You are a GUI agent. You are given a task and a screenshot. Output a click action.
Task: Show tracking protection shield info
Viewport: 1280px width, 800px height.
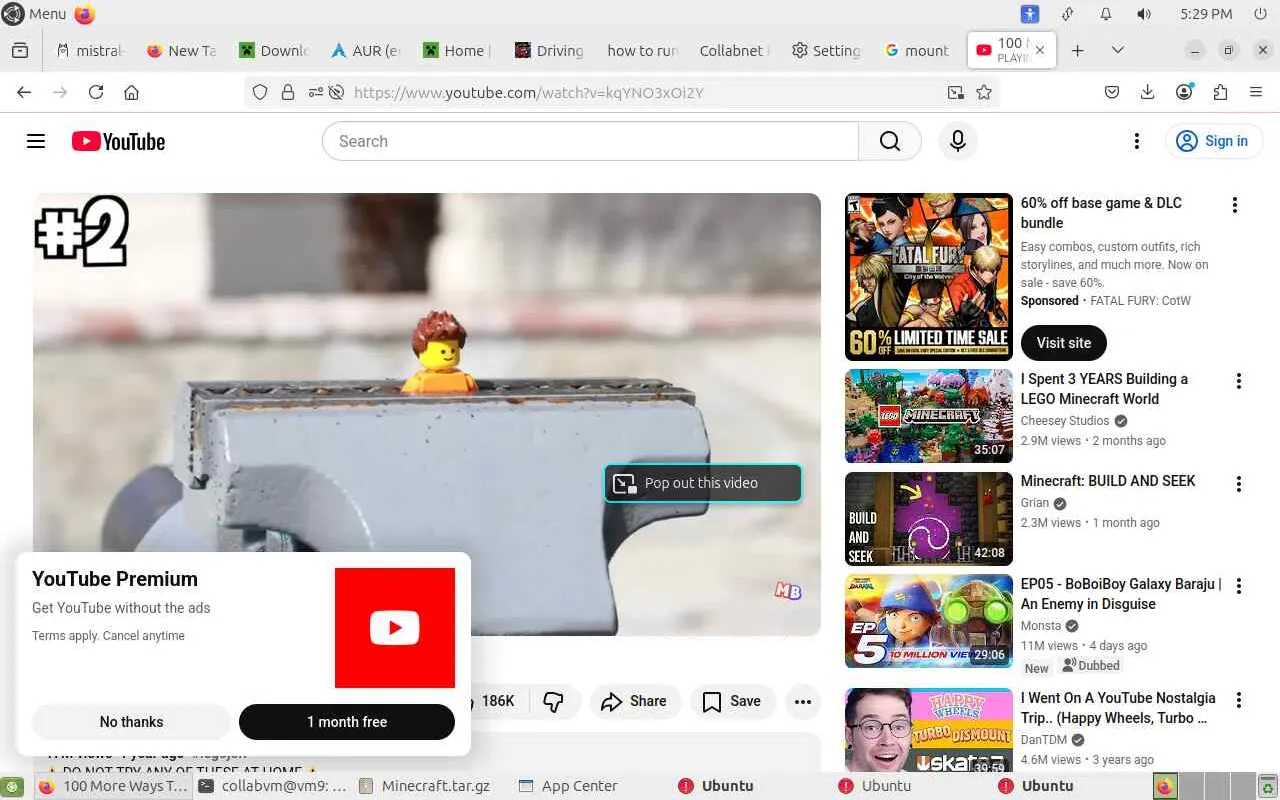pos(260,92)
